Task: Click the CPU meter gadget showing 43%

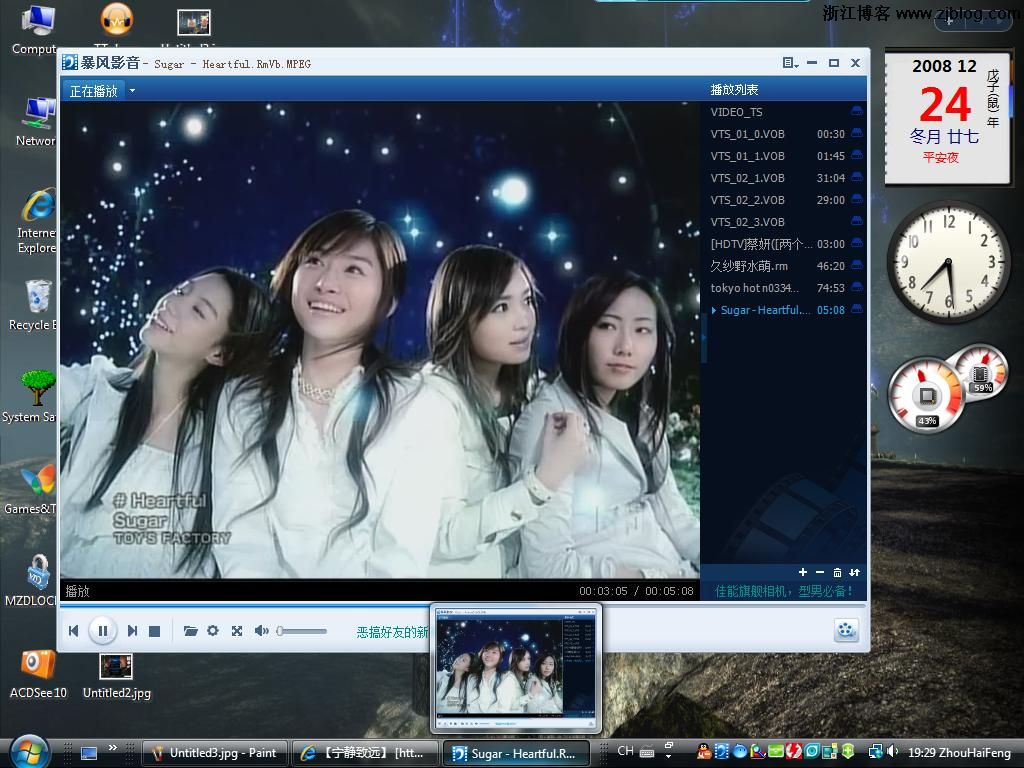Action: pos(926,394)
